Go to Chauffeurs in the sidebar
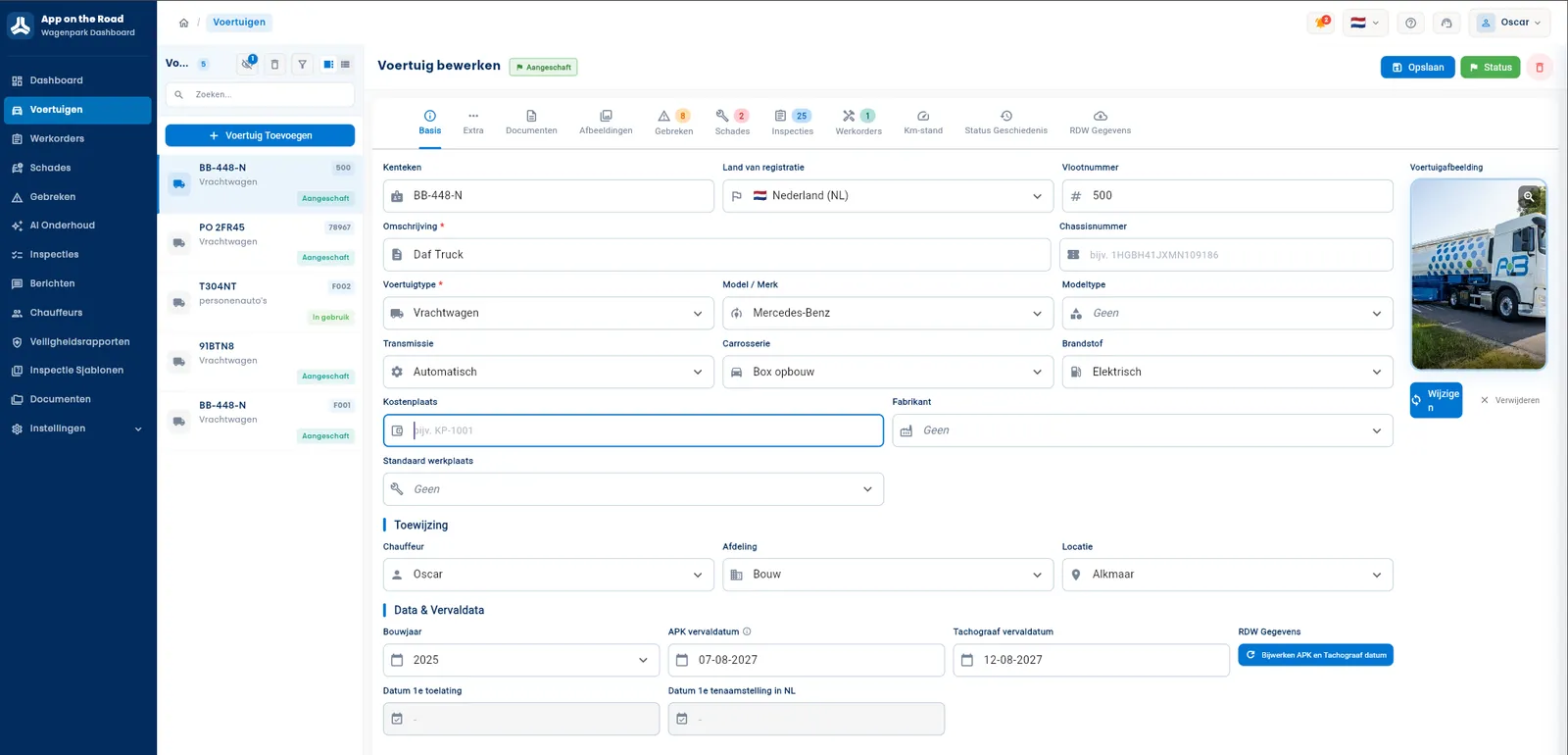The image size is (1568, 755). pyautogui.click(x=77, y=313)
